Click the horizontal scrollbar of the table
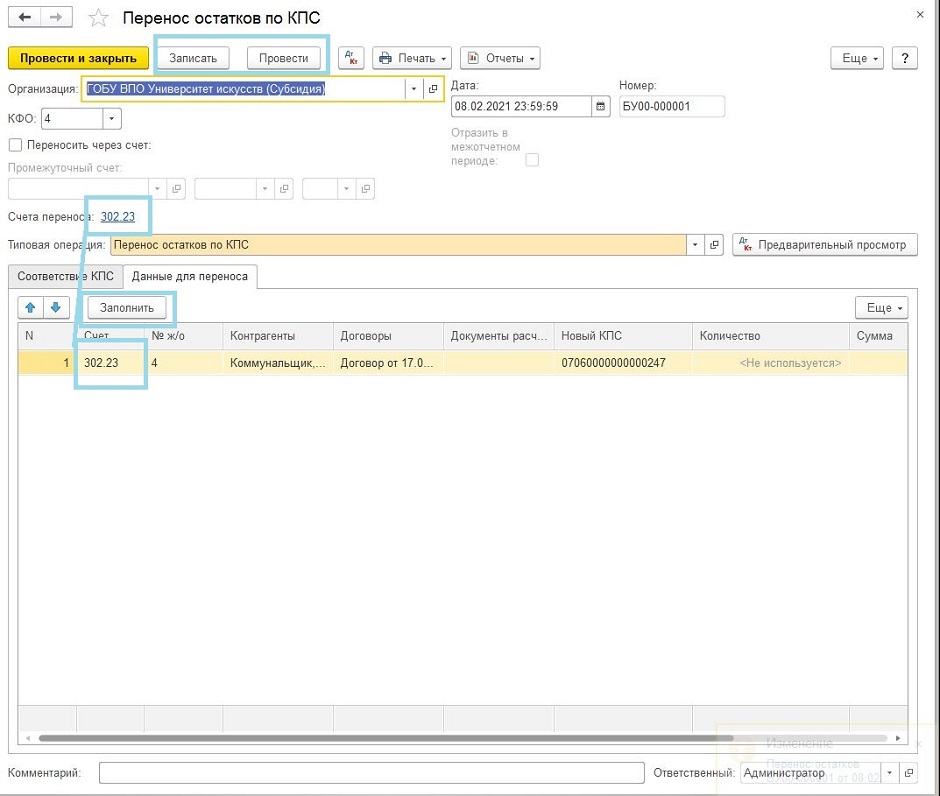This screenshot has height=796, width=940. pos(400,739)
